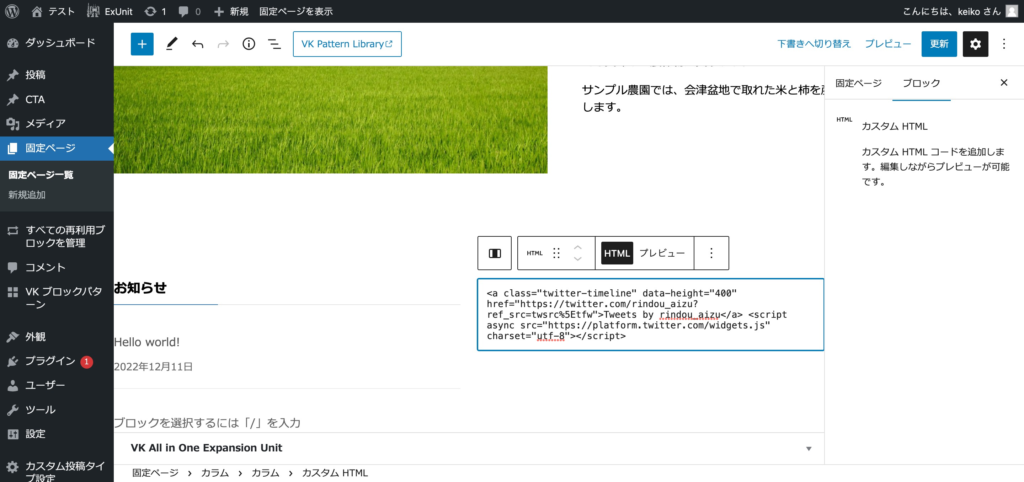Move the block down
This screenshot has height=482, width=1024.
(577, 259)
